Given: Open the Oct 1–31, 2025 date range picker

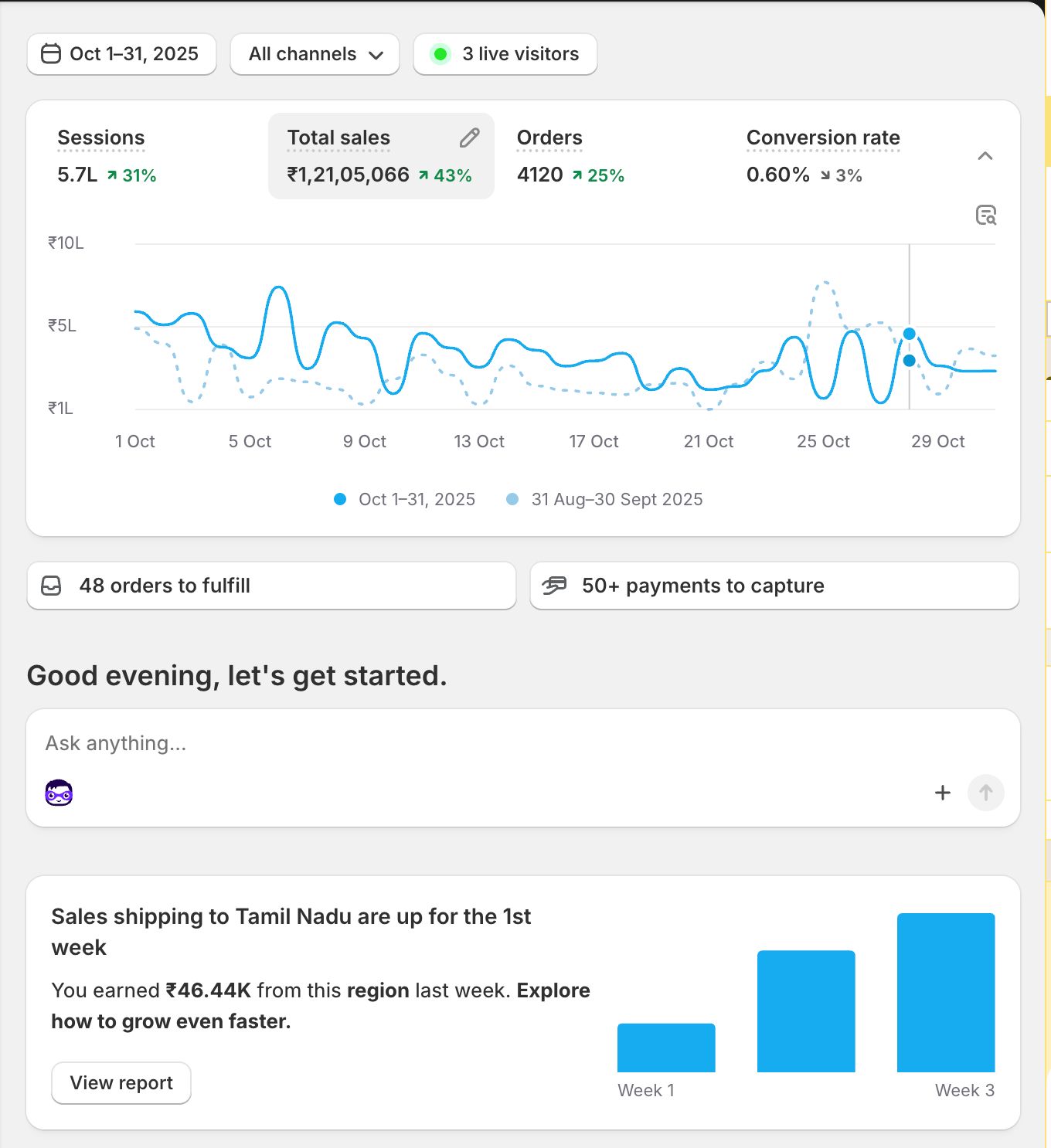Looking at the screenshot, I should coord(122,54).
